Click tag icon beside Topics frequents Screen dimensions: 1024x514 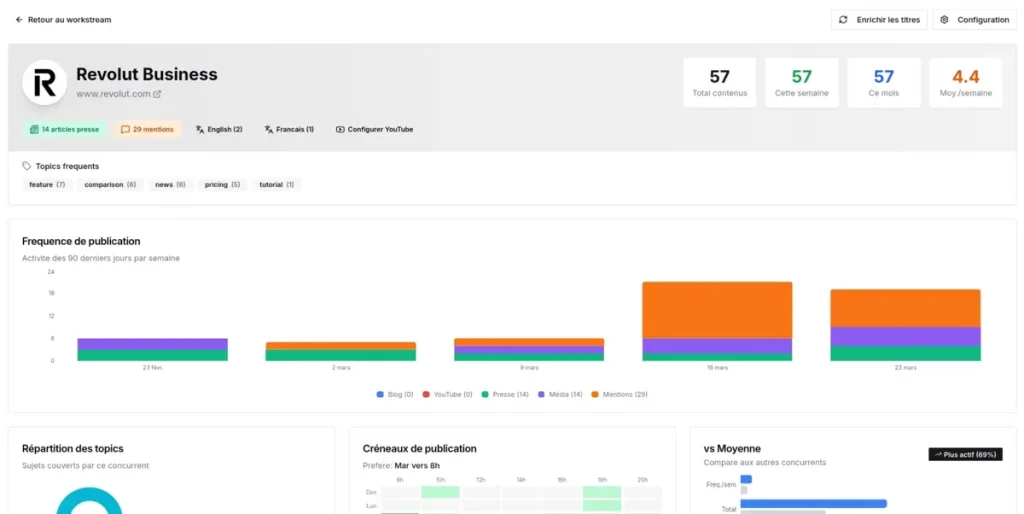pyautogui.click(x=27, y=166)
